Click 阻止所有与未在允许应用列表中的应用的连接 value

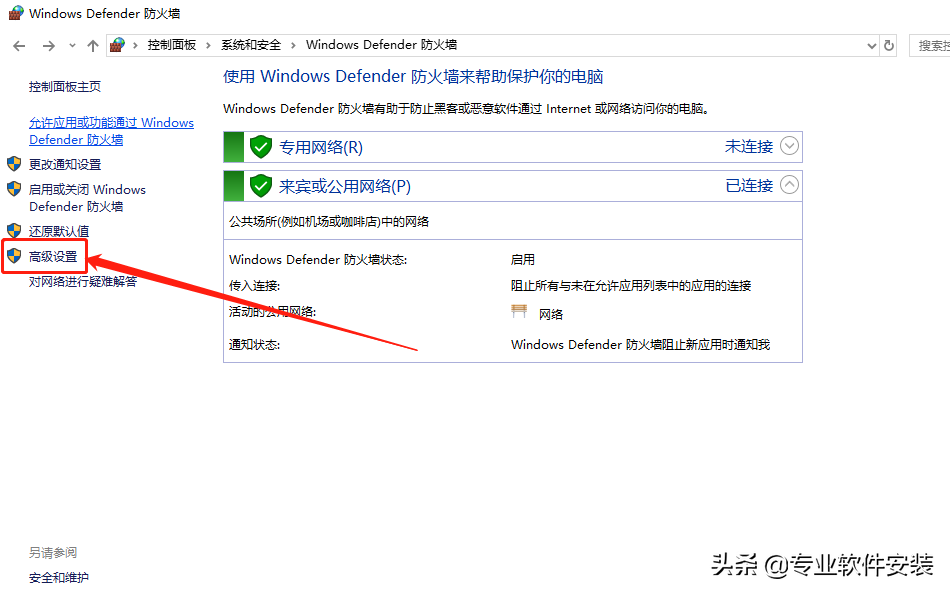(631, 285)
